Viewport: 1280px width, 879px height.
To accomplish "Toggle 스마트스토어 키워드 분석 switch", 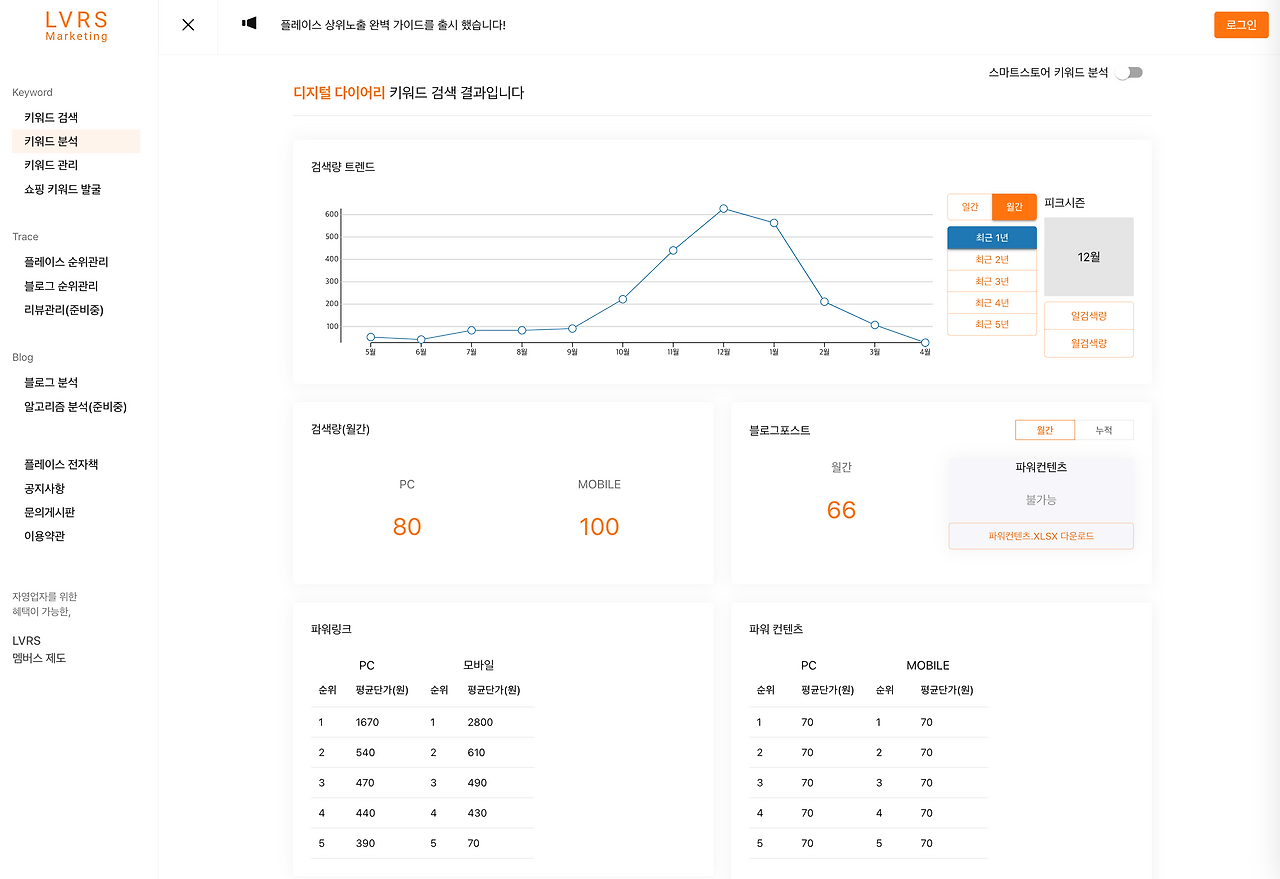I will click(1130, 72).
